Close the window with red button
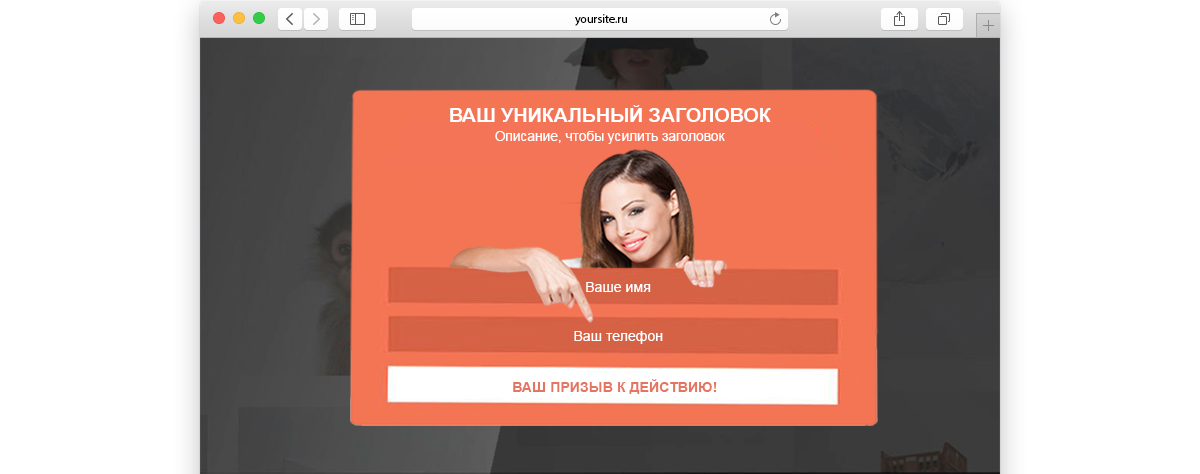Viewport: 1200px width, 474px height. (x=219, y=18)
